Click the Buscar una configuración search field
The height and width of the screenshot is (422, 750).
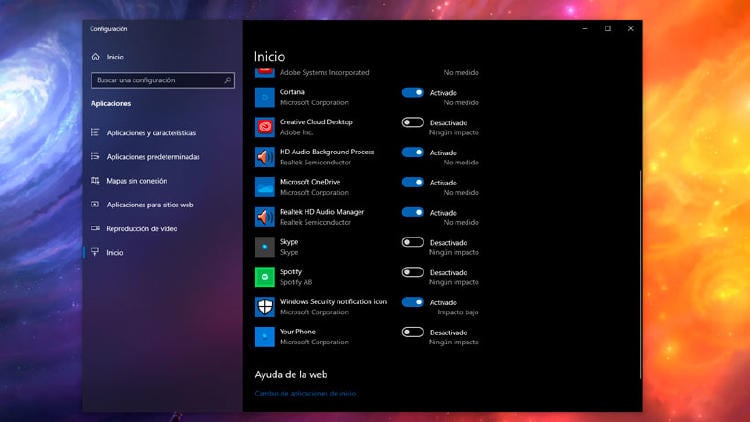point(158,80)
